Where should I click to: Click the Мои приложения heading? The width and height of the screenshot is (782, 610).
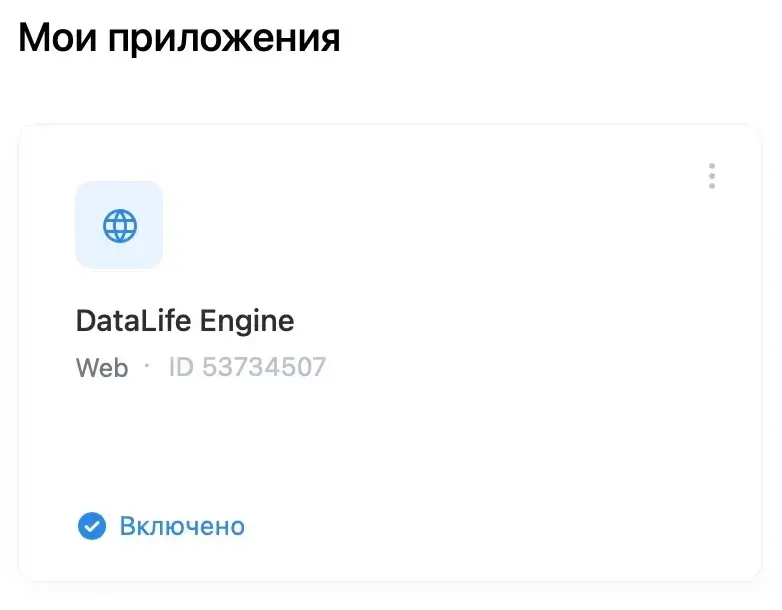point(180,38)
